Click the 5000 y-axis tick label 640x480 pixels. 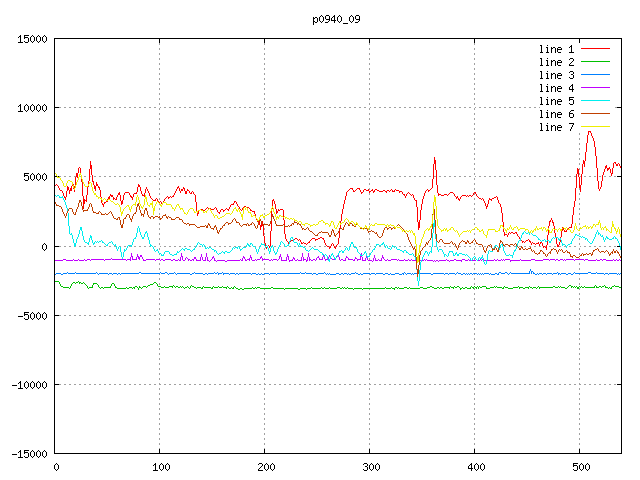click(35, 177)
